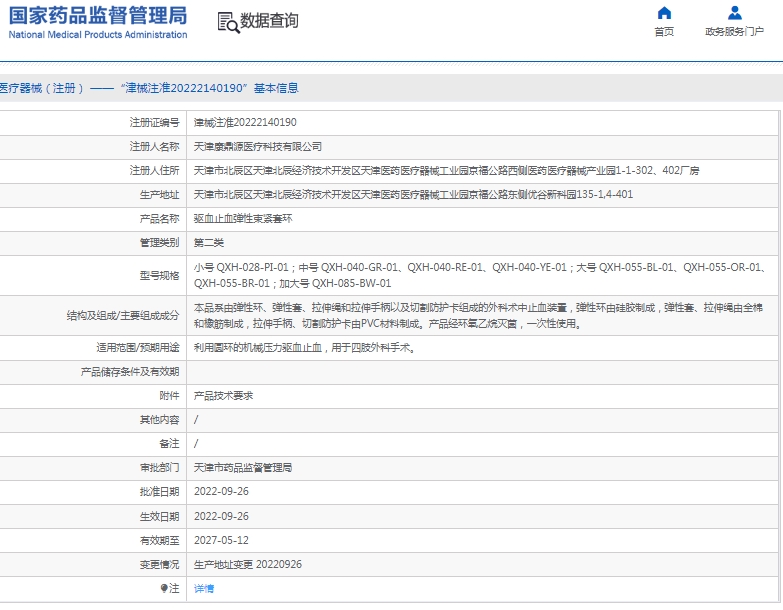Click the 适用范围/预期用途 label
This screenshot has width=783, height=610.
138,347
